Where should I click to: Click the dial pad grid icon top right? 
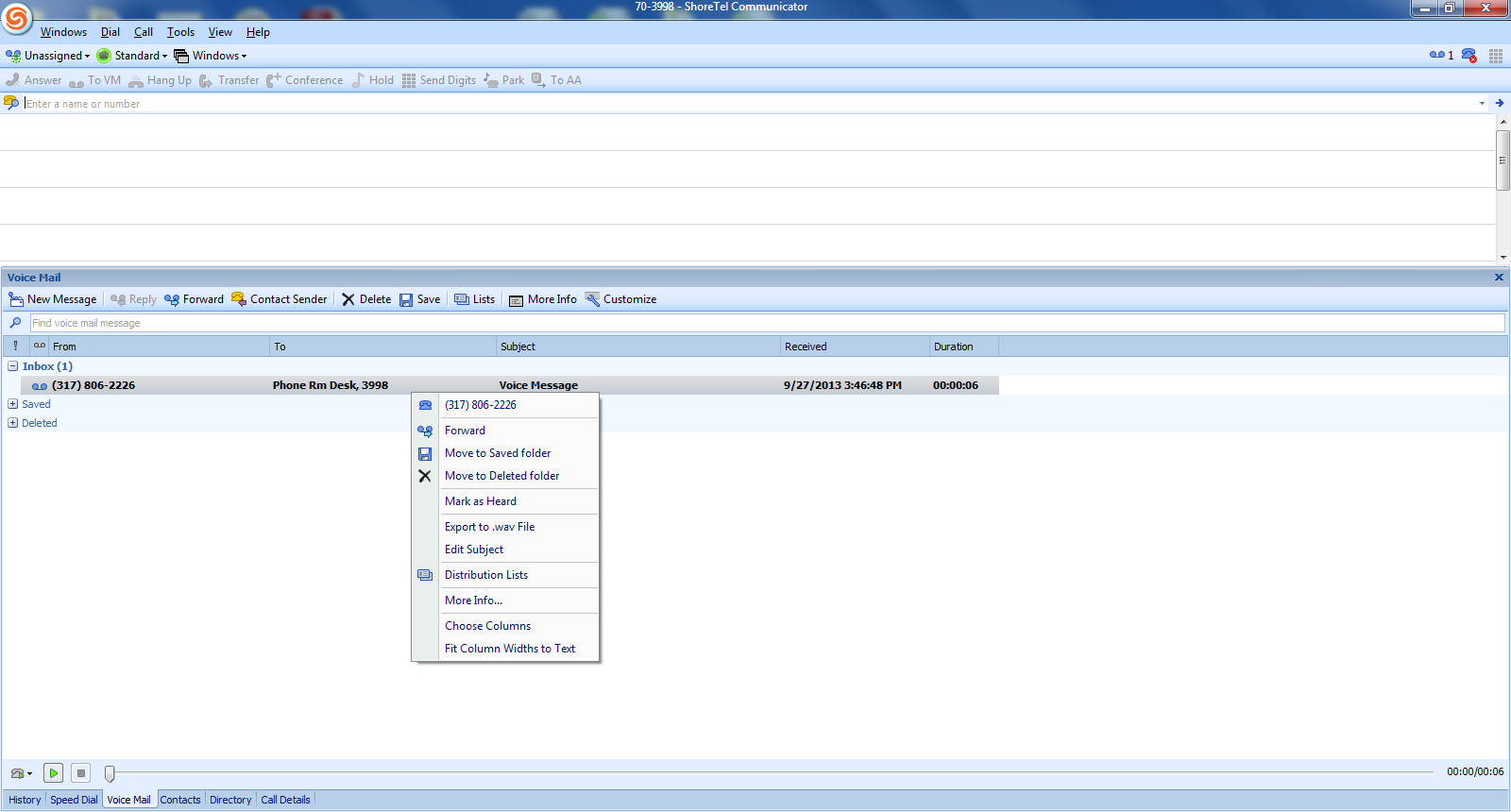click(1496, 56)
